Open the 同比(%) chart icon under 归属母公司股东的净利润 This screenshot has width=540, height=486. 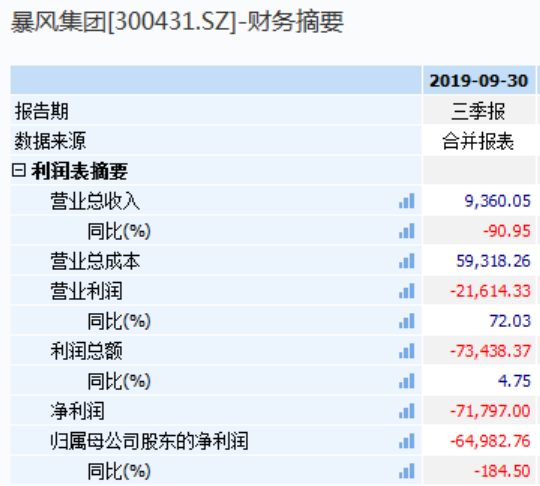407,471
